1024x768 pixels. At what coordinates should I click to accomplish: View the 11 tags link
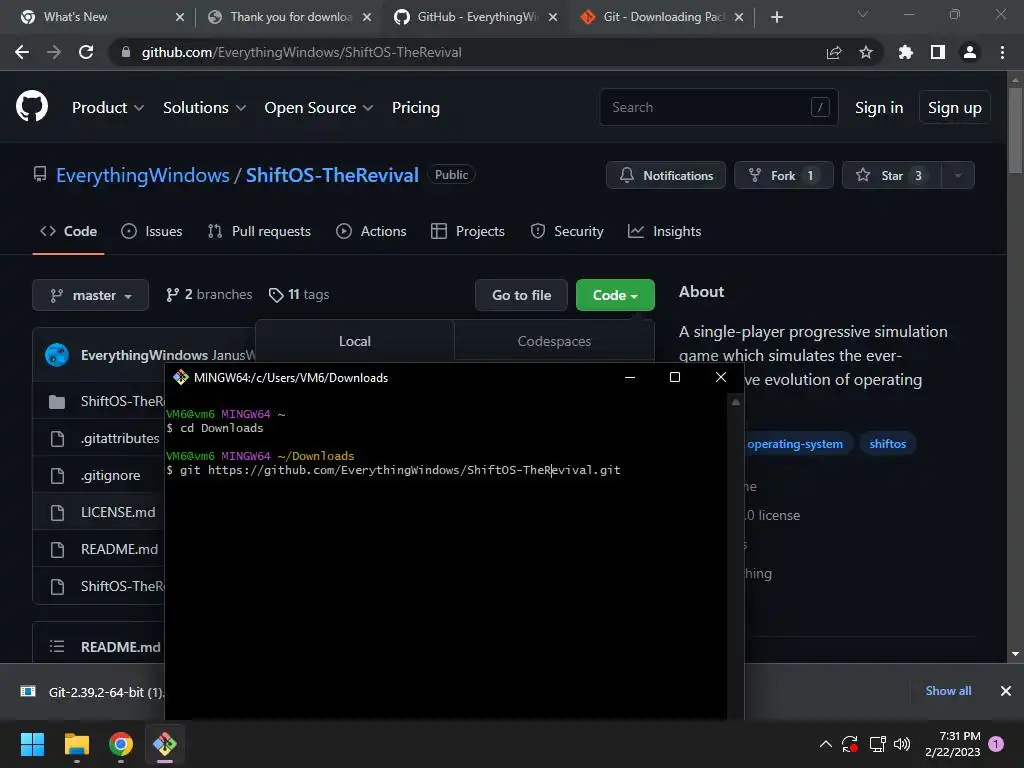pos(299,295)
